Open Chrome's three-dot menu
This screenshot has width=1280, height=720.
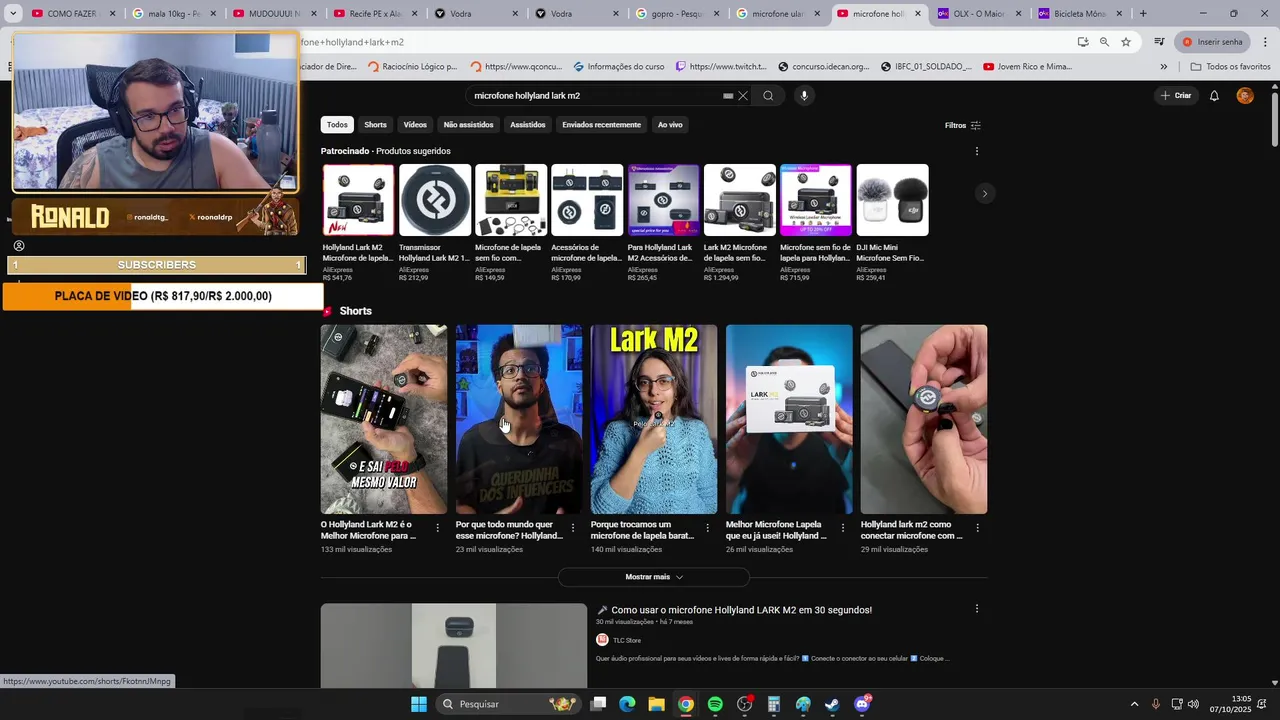(x=1266, y=42)
